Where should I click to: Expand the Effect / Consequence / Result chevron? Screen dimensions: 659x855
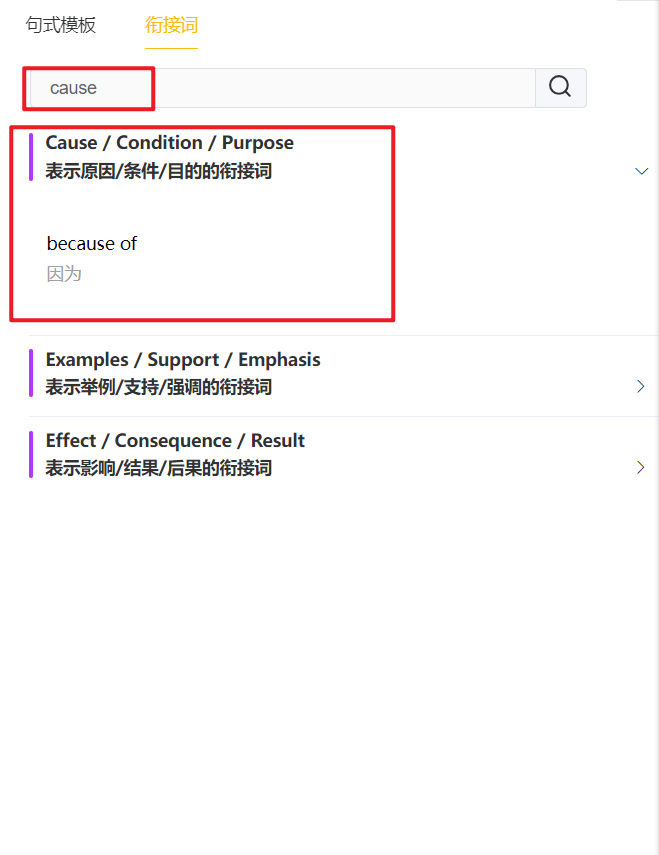[641, 467]
